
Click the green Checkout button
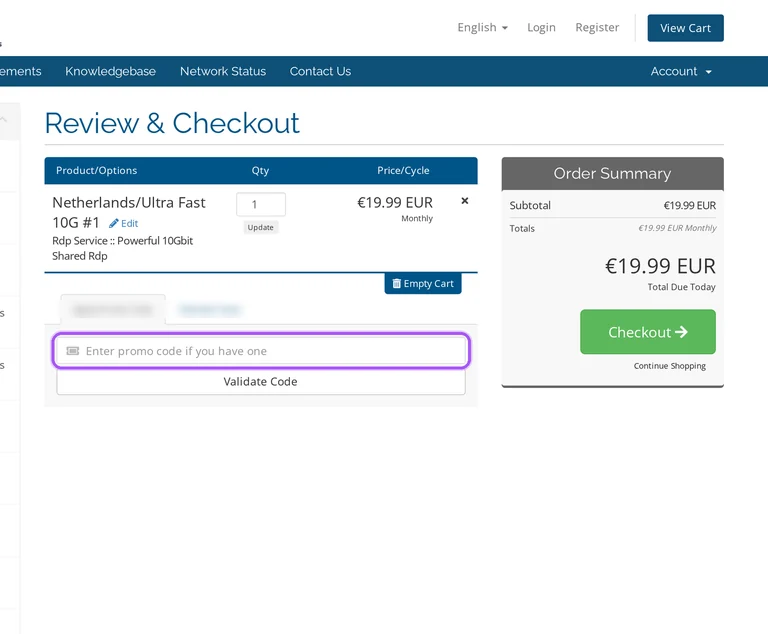[648, 332]
